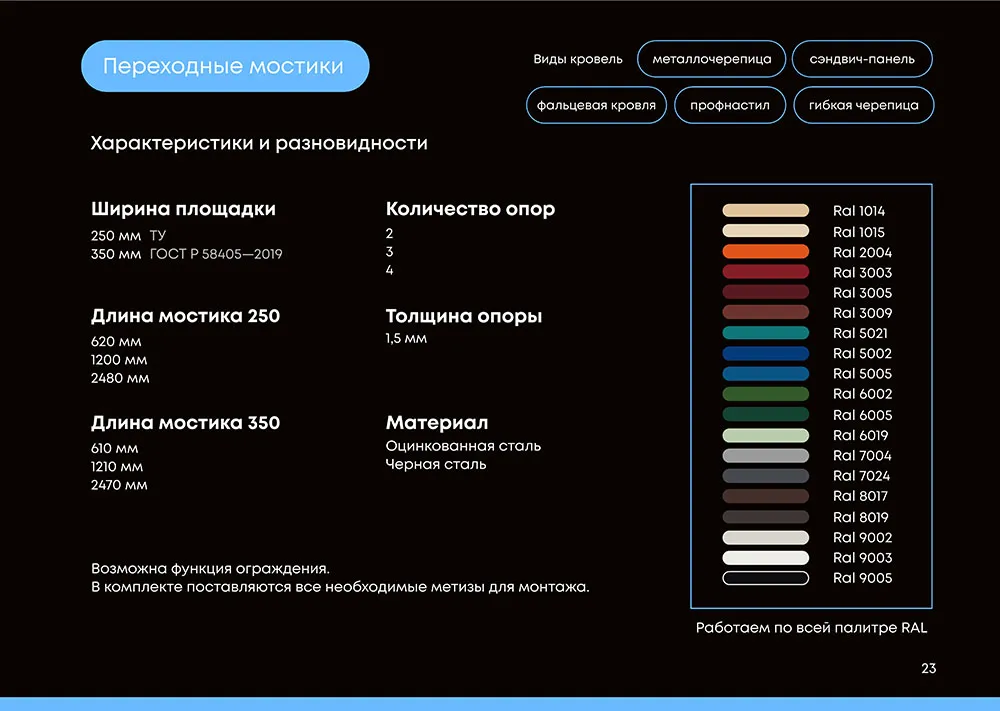Screen dimensions: 1000x711
Task: Click the "ГОСТ Р 58405—2019" standard text
Action: (x=216, y=254)
